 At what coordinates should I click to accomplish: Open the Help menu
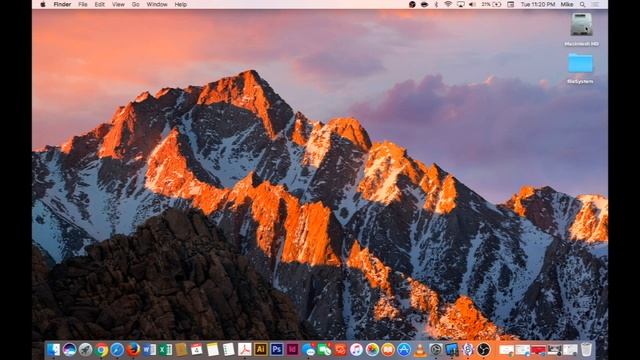[x=180, y=4]
